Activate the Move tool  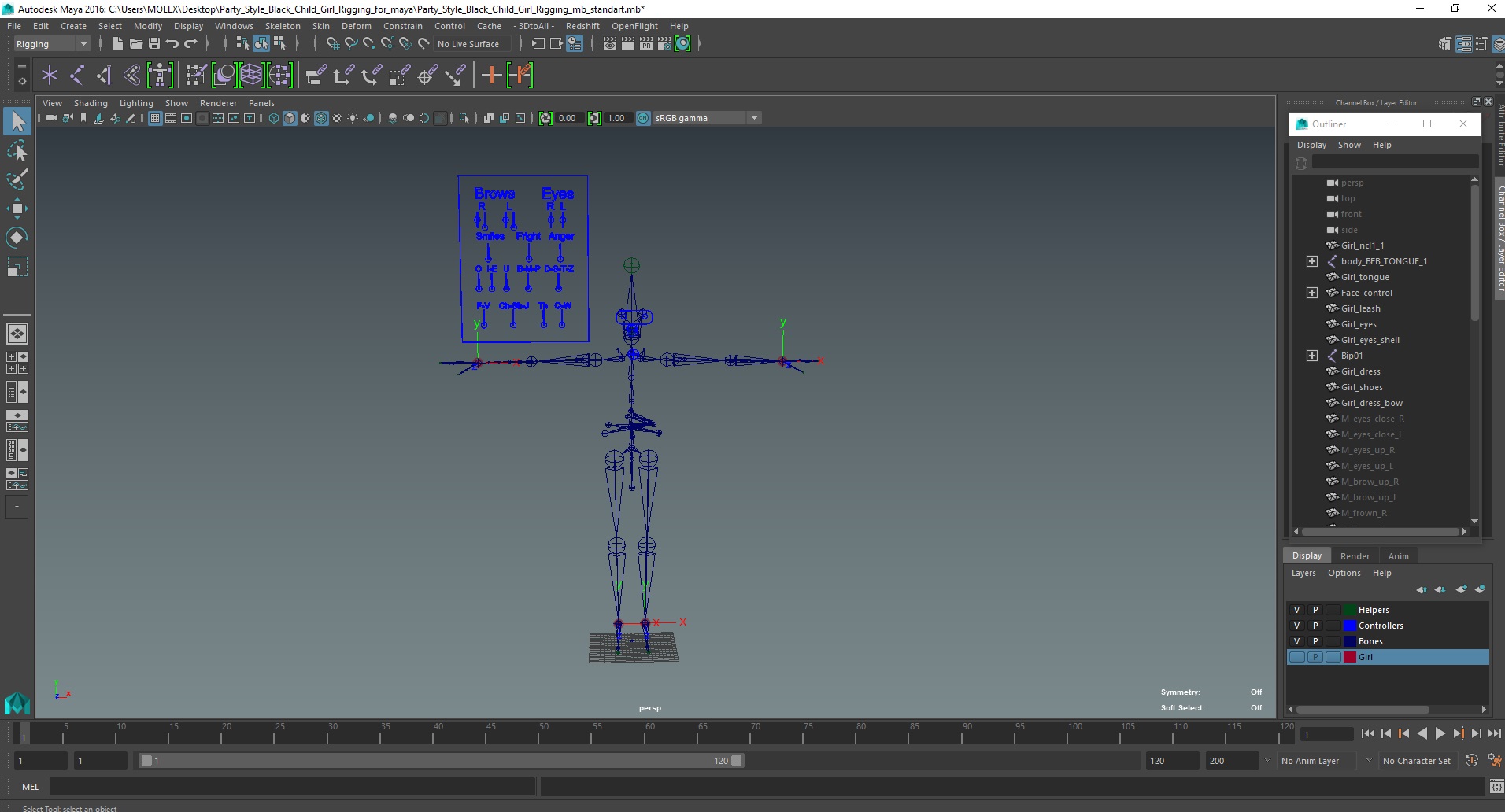click(x=17, y=209)
